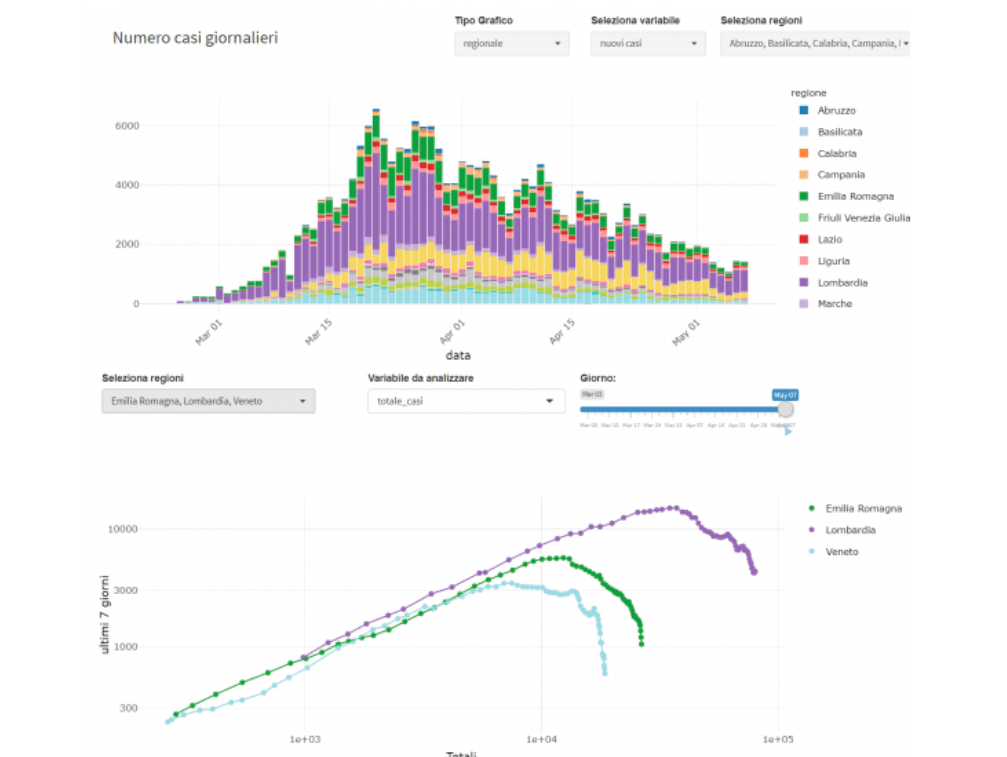
Task: Toggle Friuli Venezia Giulia legend item
Action: click(x=863, y=218)
